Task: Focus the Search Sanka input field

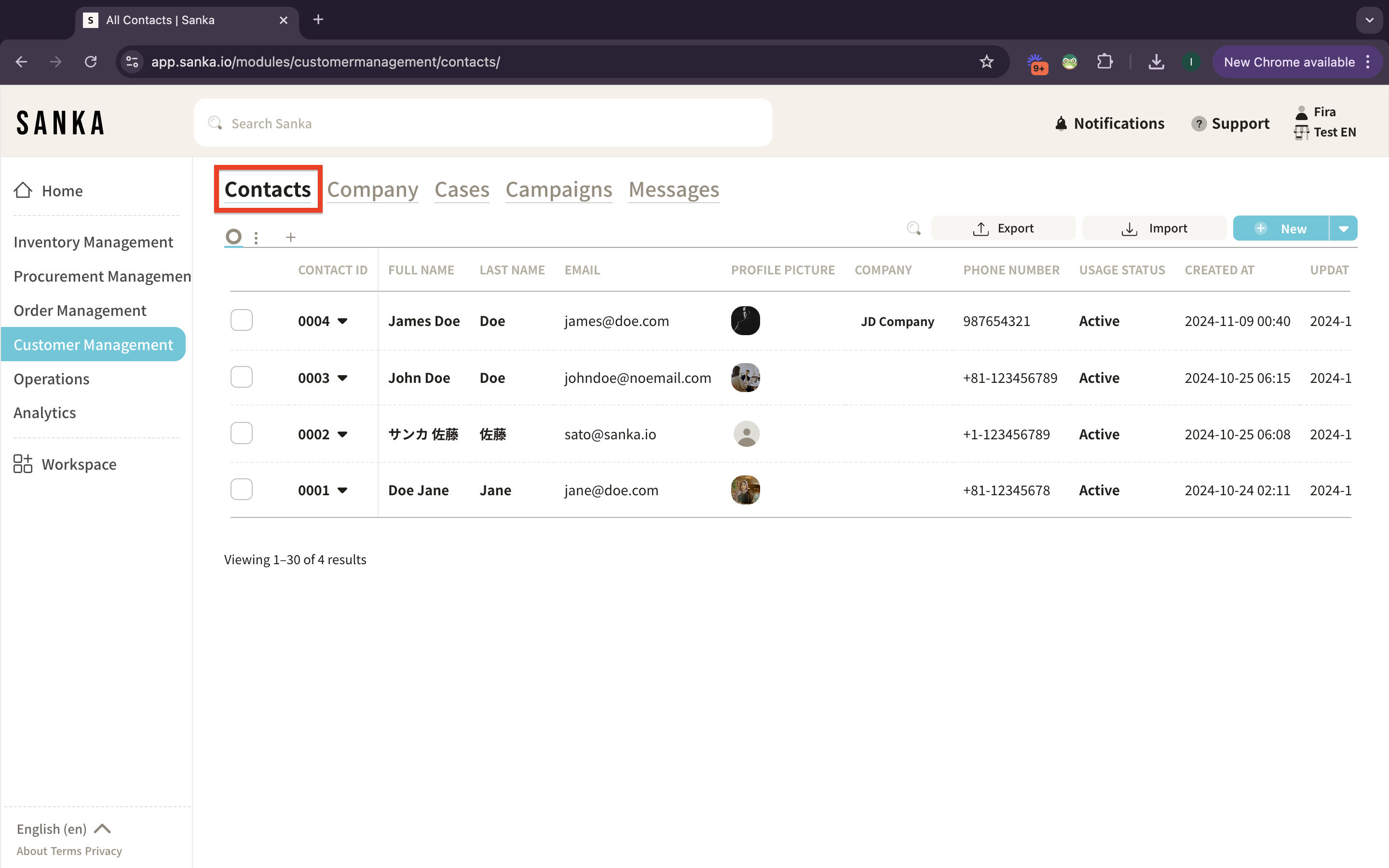Action: coord(483,123)
